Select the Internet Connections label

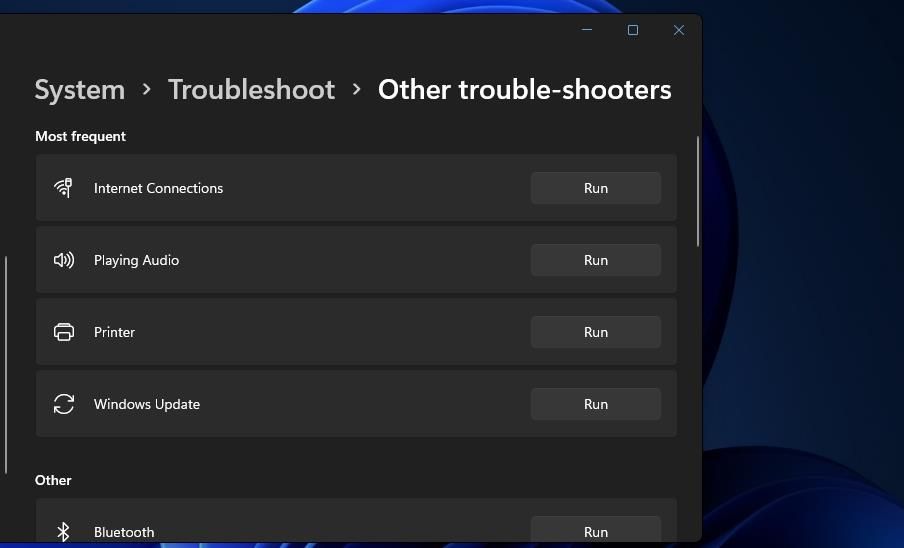tap(159, 188)
